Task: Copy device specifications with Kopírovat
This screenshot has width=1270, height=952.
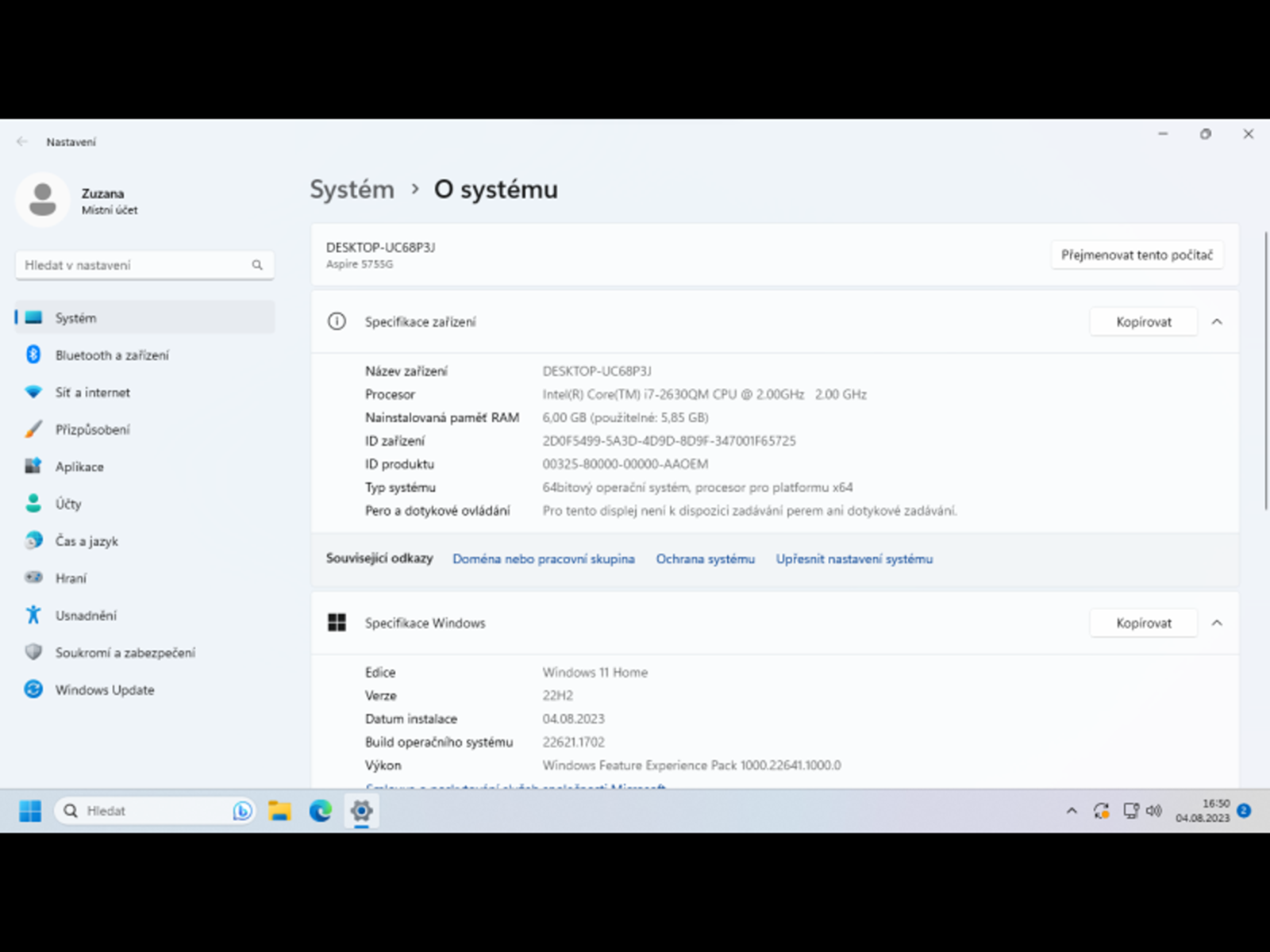Action: coord(1143,322)
